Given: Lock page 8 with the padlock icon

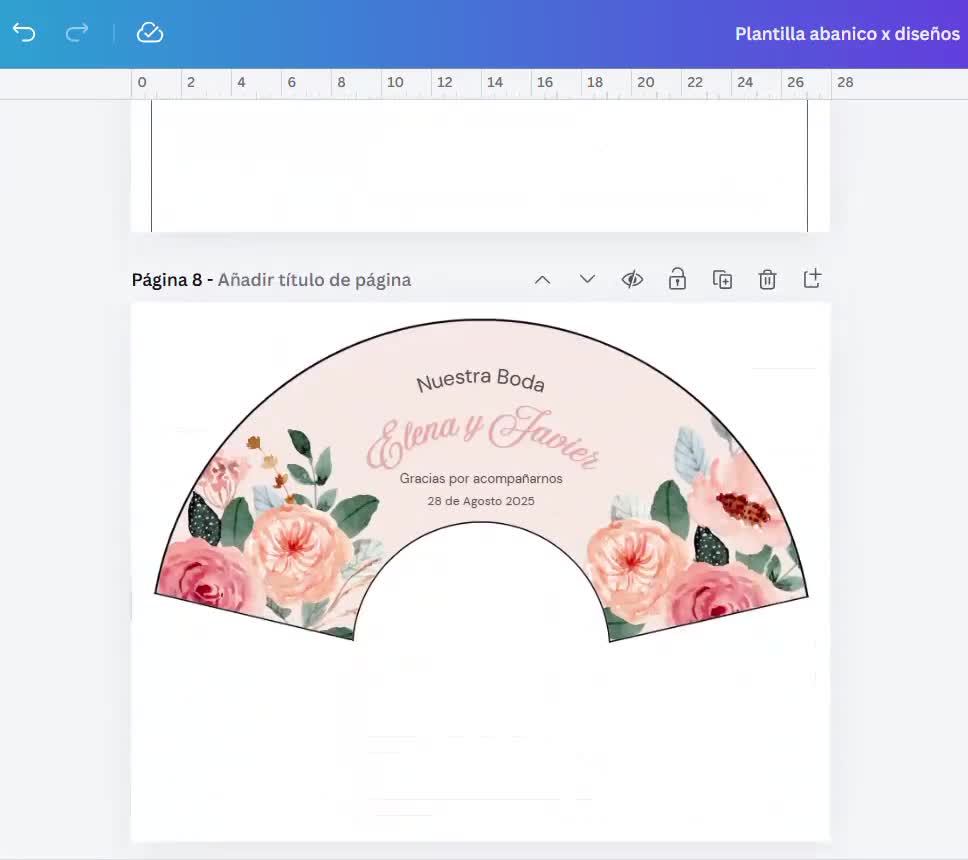Looking at the screenshot, I should pyautogui.click(x=677, y=279).
